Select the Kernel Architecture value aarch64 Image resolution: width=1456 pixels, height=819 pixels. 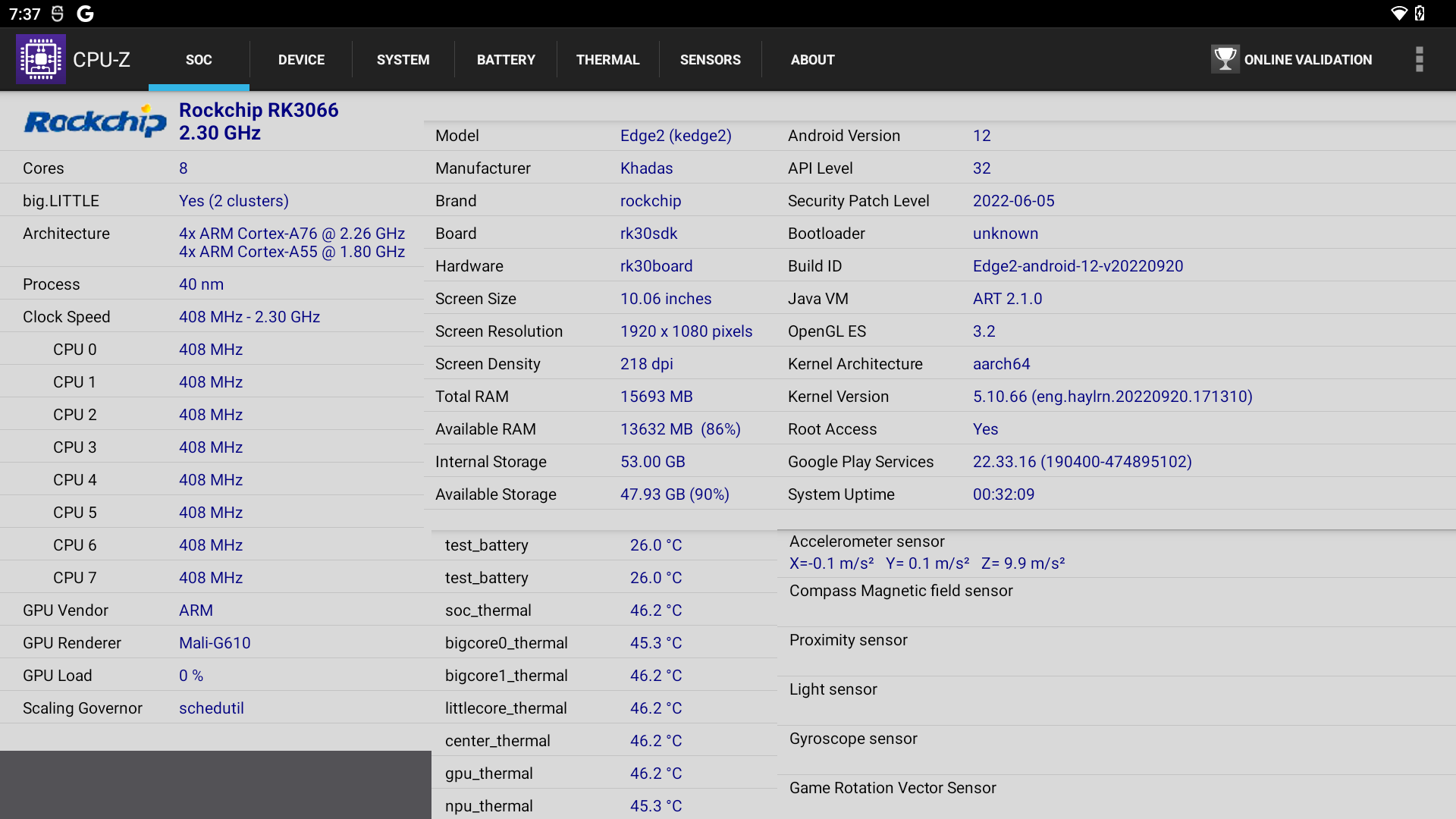(x=1002, y=364)
